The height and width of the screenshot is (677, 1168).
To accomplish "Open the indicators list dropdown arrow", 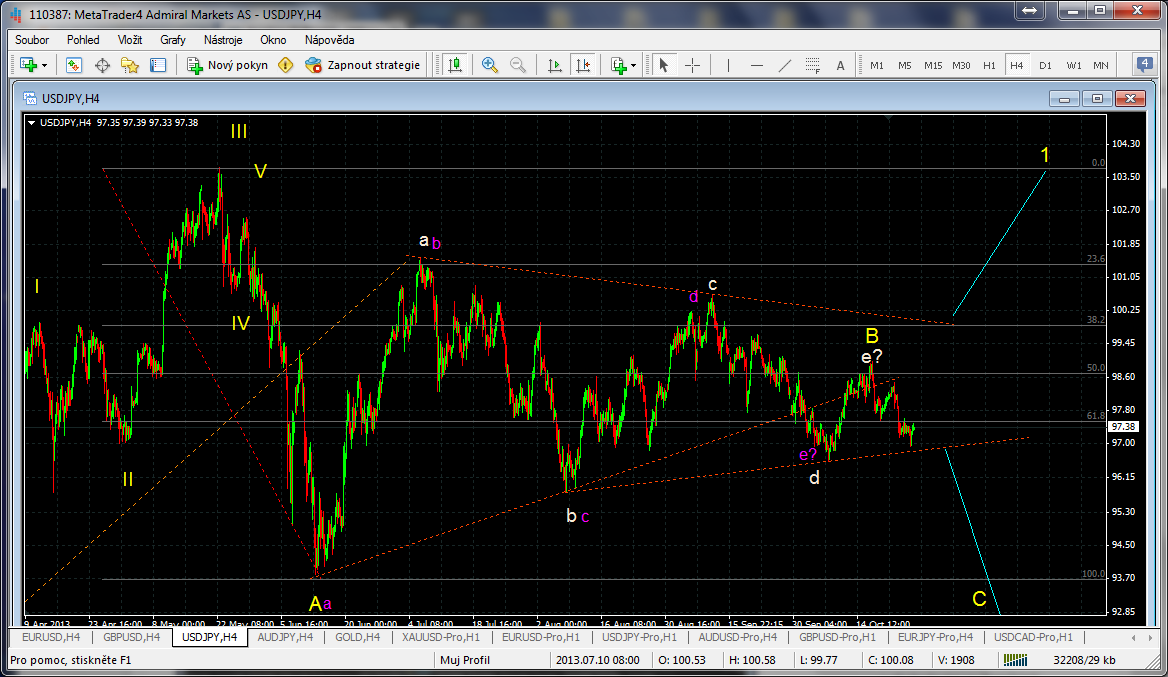I will pyautogui.click(x=633, y=66).
